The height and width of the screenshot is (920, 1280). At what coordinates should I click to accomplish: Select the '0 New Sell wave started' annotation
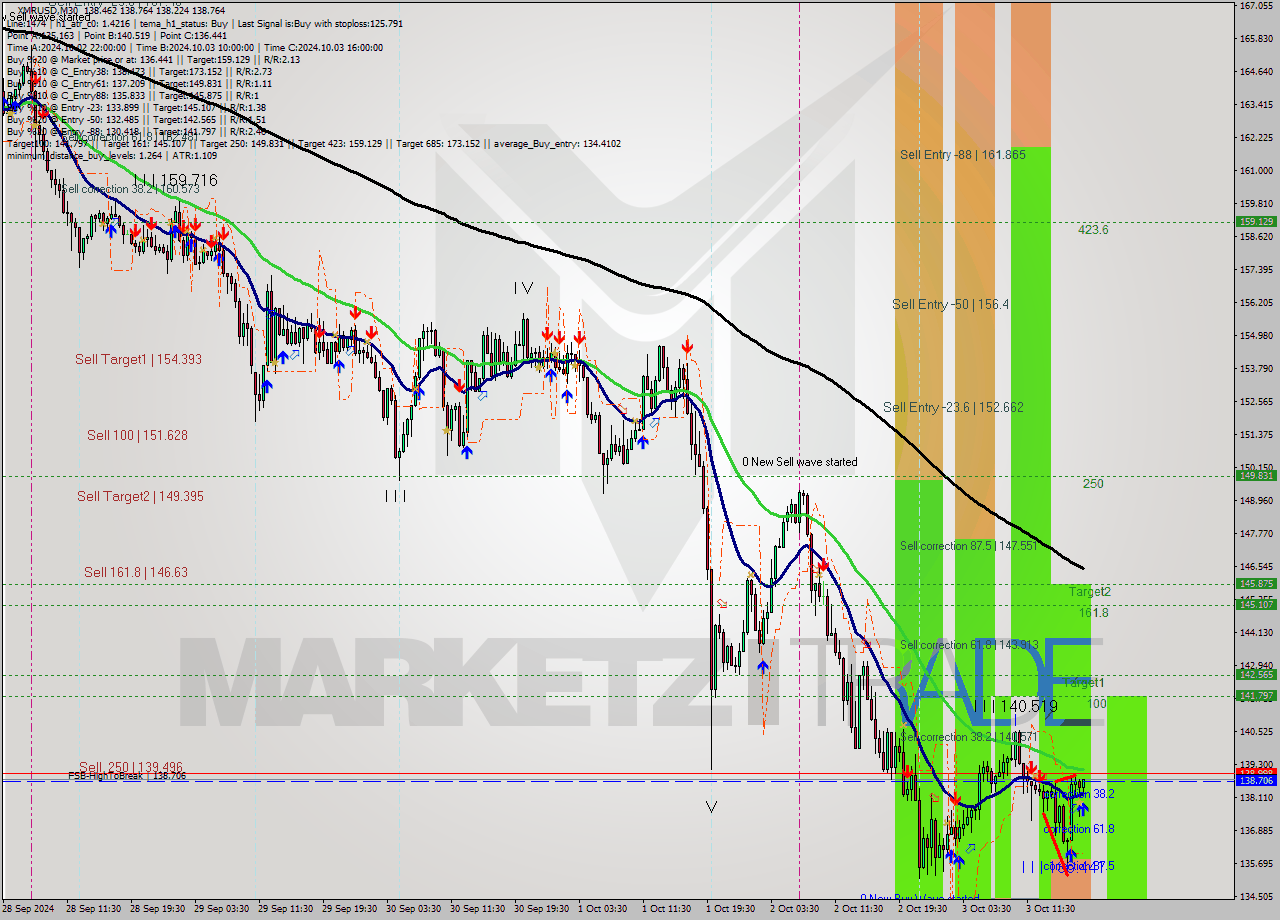pos(799,462)
